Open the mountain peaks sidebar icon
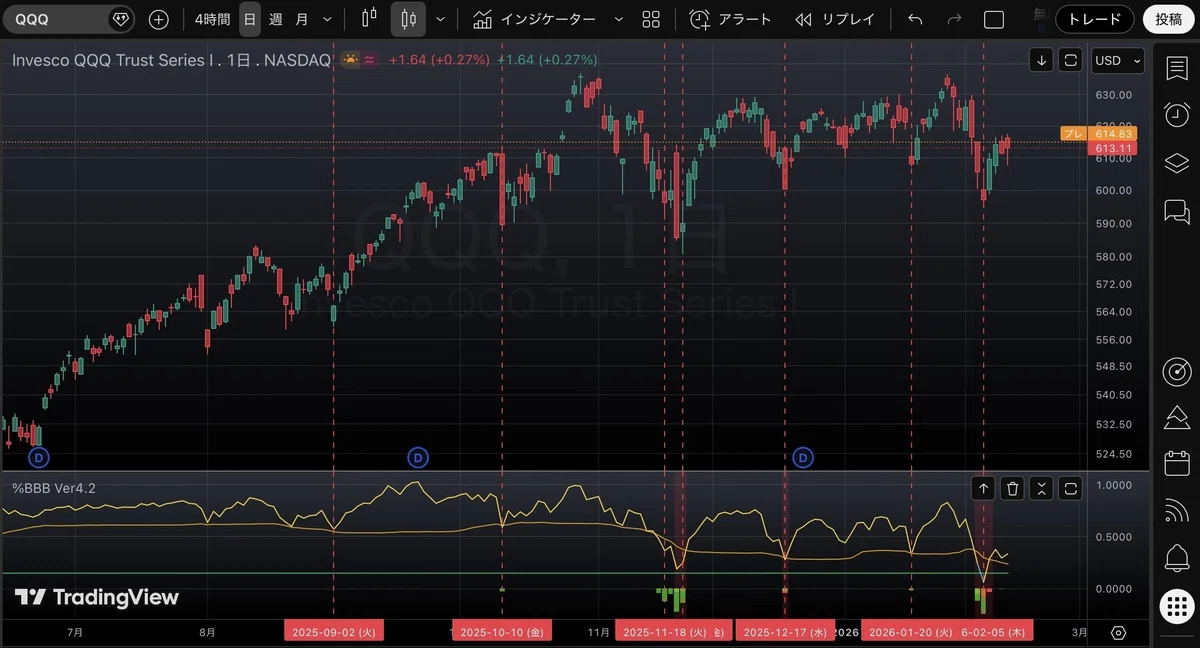Image resolution: width=1200 pixels, height=648 pixels. click(x=1177, y=417)
